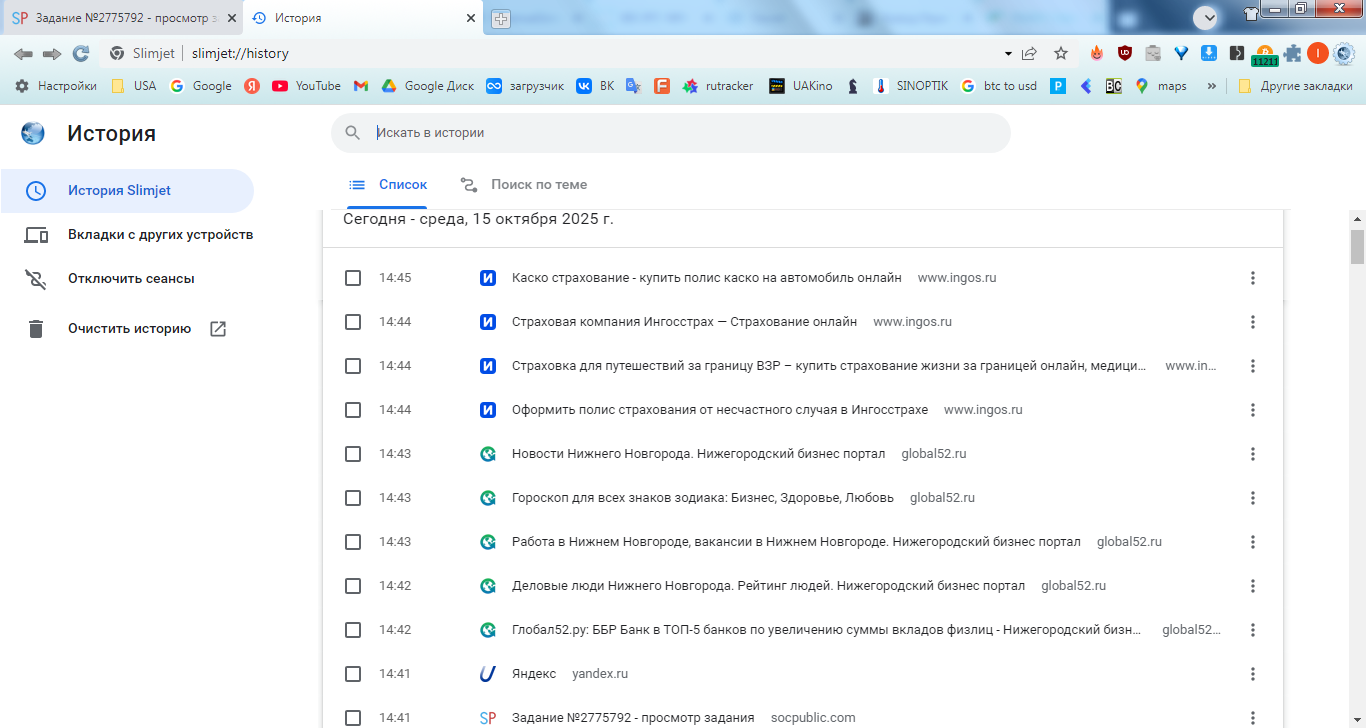Open the SINOPTIK bookmark
The image size is (1366, 728).
click(910, 86)
